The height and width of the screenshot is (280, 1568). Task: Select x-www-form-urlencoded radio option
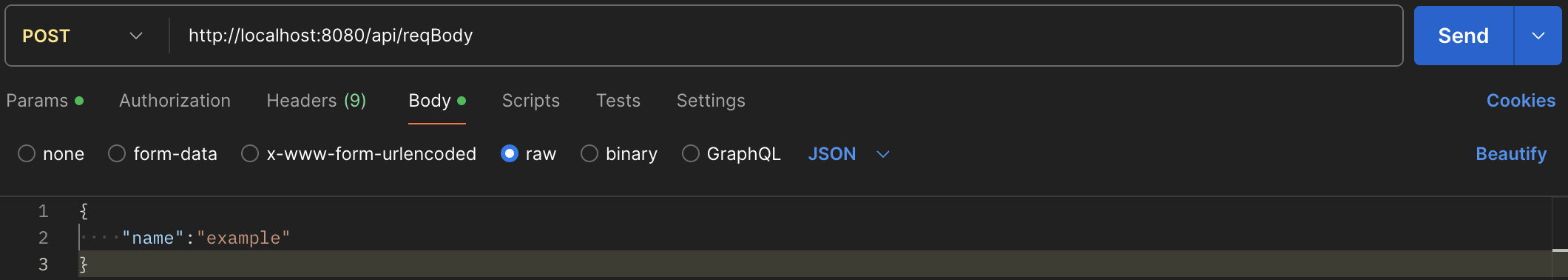coord(250,154)
